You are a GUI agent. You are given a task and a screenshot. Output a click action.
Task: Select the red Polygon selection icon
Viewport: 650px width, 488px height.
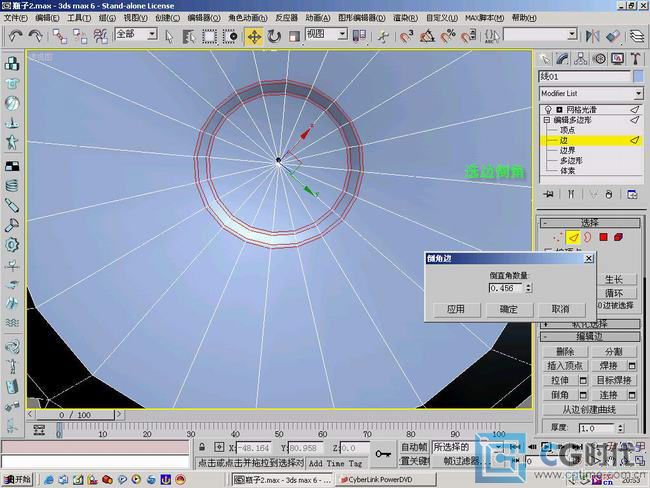[603, 238]
